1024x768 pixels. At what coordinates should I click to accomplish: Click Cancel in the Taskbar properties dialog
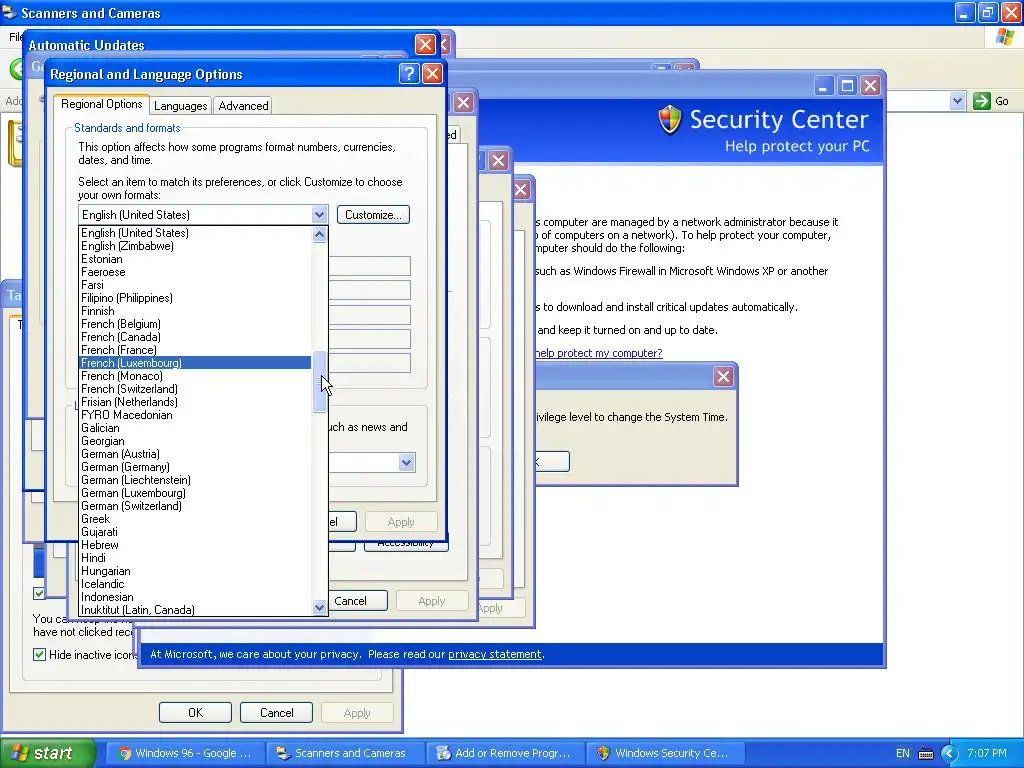[276, 712]
